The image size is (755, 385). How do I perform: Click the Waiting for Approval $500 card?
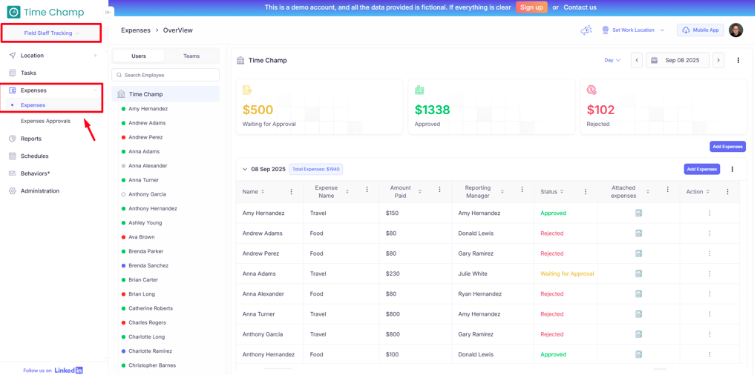coord(319,107)
